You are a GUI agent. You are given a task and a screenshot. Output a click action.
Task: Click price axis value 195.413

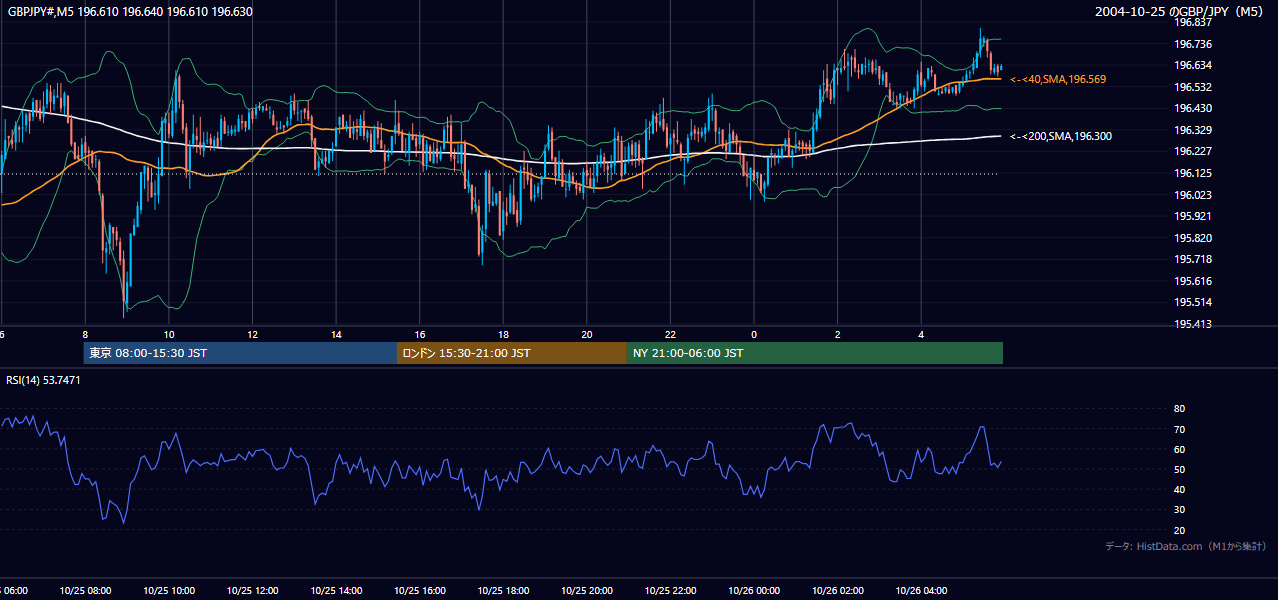[x=1193, y=324]
